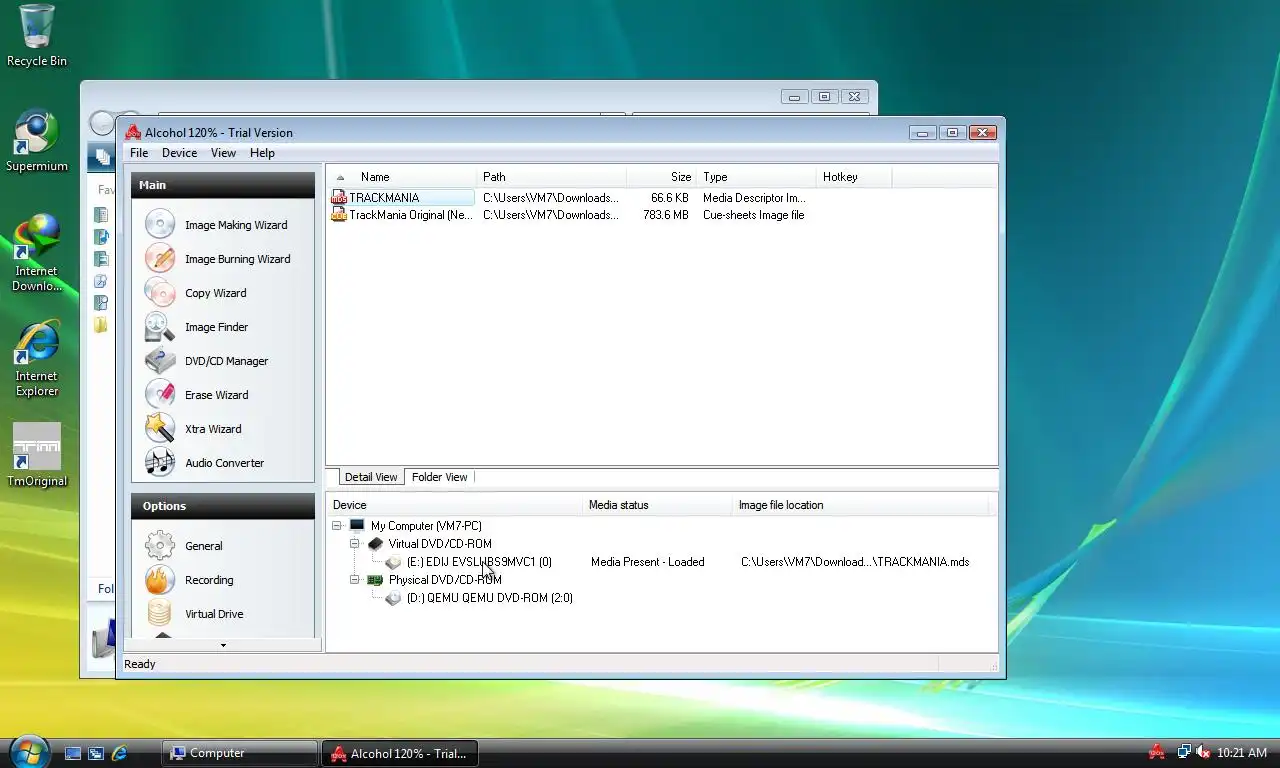The height and width of the screenshot is (768, 1280).
Task: Click Switch between windows in Quick Launch
Action: pyautogui.click(x=96, y=753)
